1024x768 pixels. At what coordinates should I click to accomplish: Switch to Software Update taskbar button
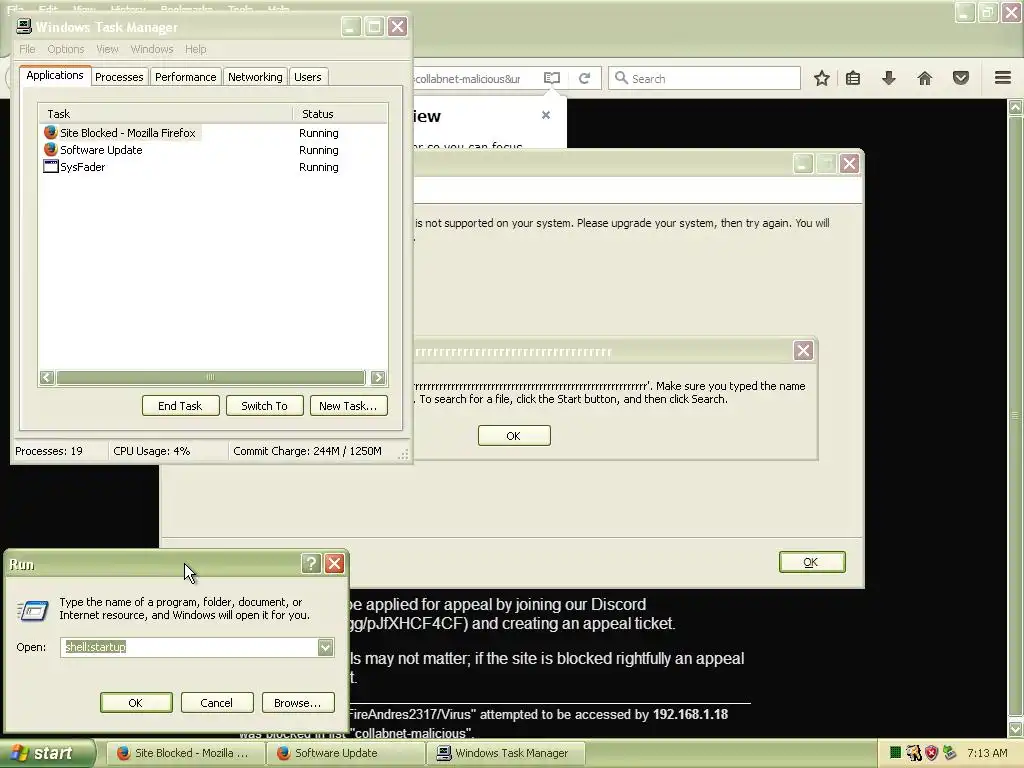(x=346, y=753)
